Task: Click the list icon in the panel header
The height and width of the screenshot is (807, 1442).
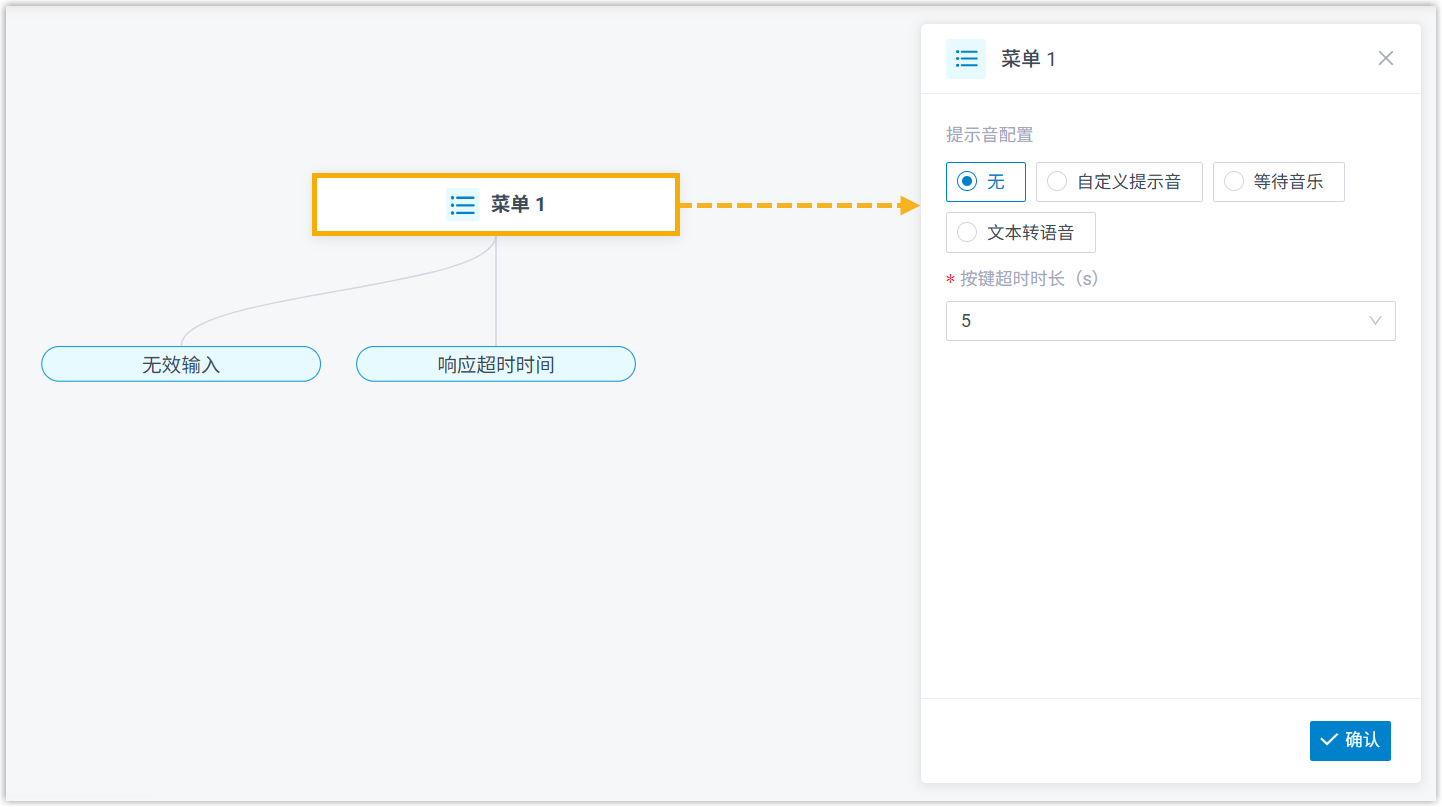Action: click(x=965, y=59)
